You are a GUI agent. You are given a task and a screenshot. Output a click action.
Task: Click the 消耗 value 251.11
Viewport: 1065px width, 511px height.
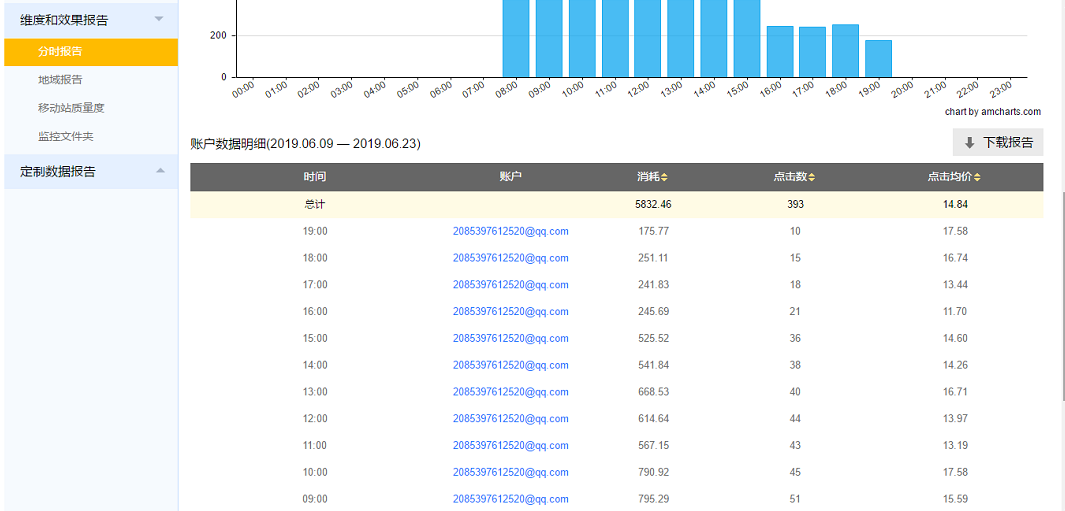653,258
